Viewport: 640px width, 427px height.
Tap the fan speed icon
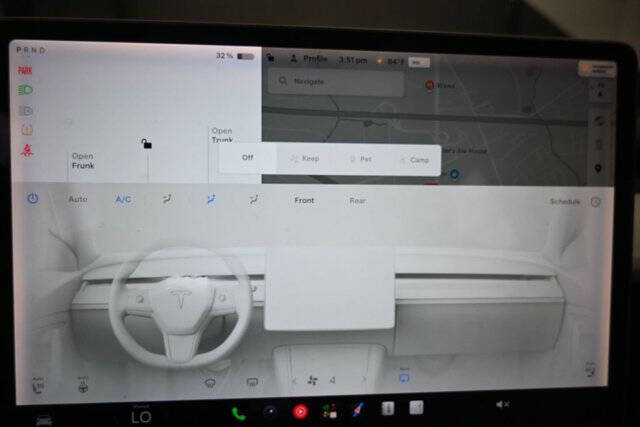coord(312,381)
